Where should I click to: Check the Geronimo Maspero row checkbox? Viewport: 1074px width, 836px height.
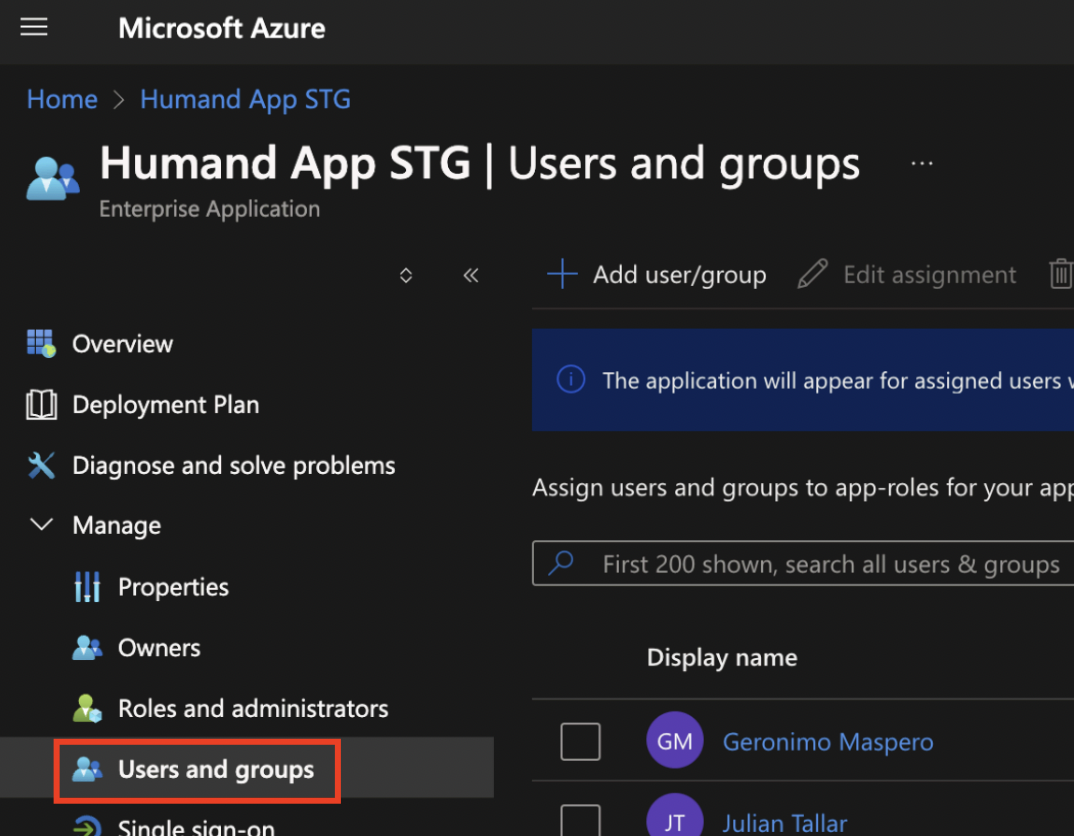(580, 742)
